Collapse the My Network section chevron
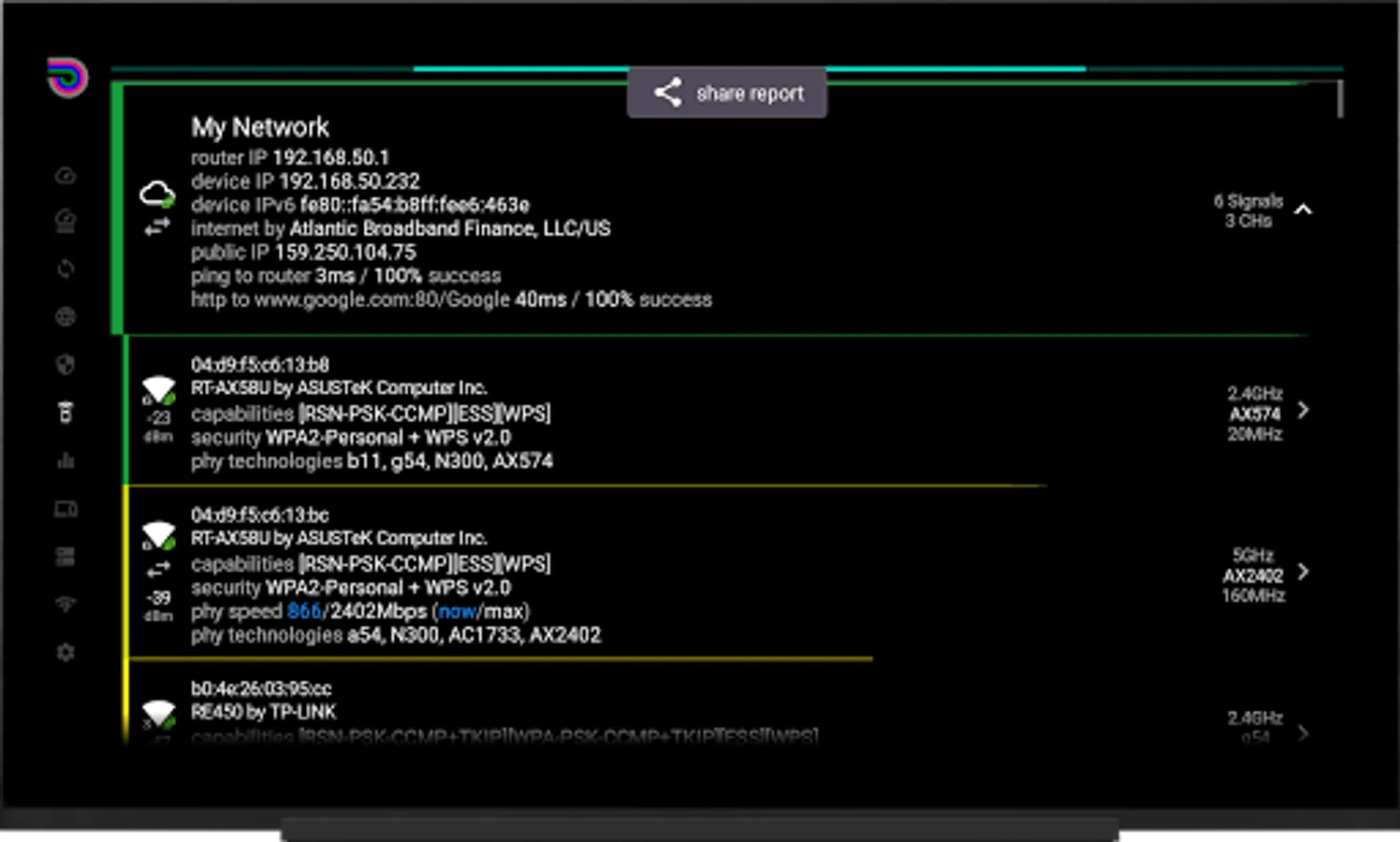The height and width of the screenshot is (842, 1400). (x=1303, y=210)
